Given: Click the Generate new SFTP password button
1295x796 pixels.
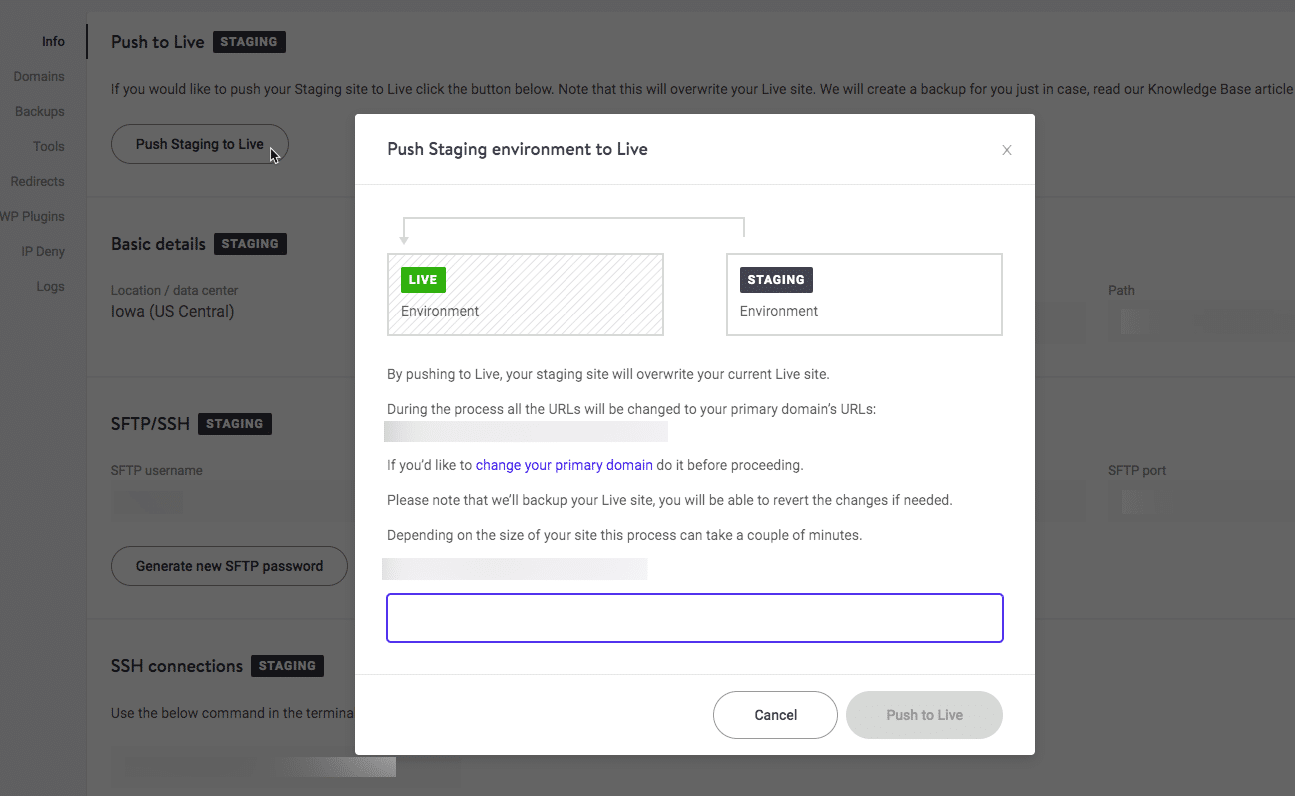Looking at the screenshot, I should coord(229,566).
